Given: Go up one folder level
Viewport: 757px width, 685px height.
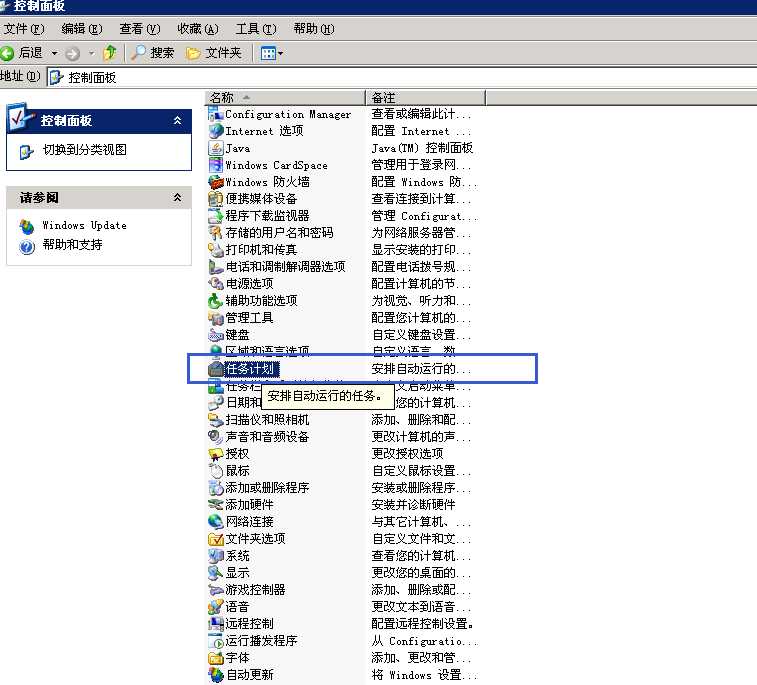Looking at the screenshot, I should (x=110, y=53).
